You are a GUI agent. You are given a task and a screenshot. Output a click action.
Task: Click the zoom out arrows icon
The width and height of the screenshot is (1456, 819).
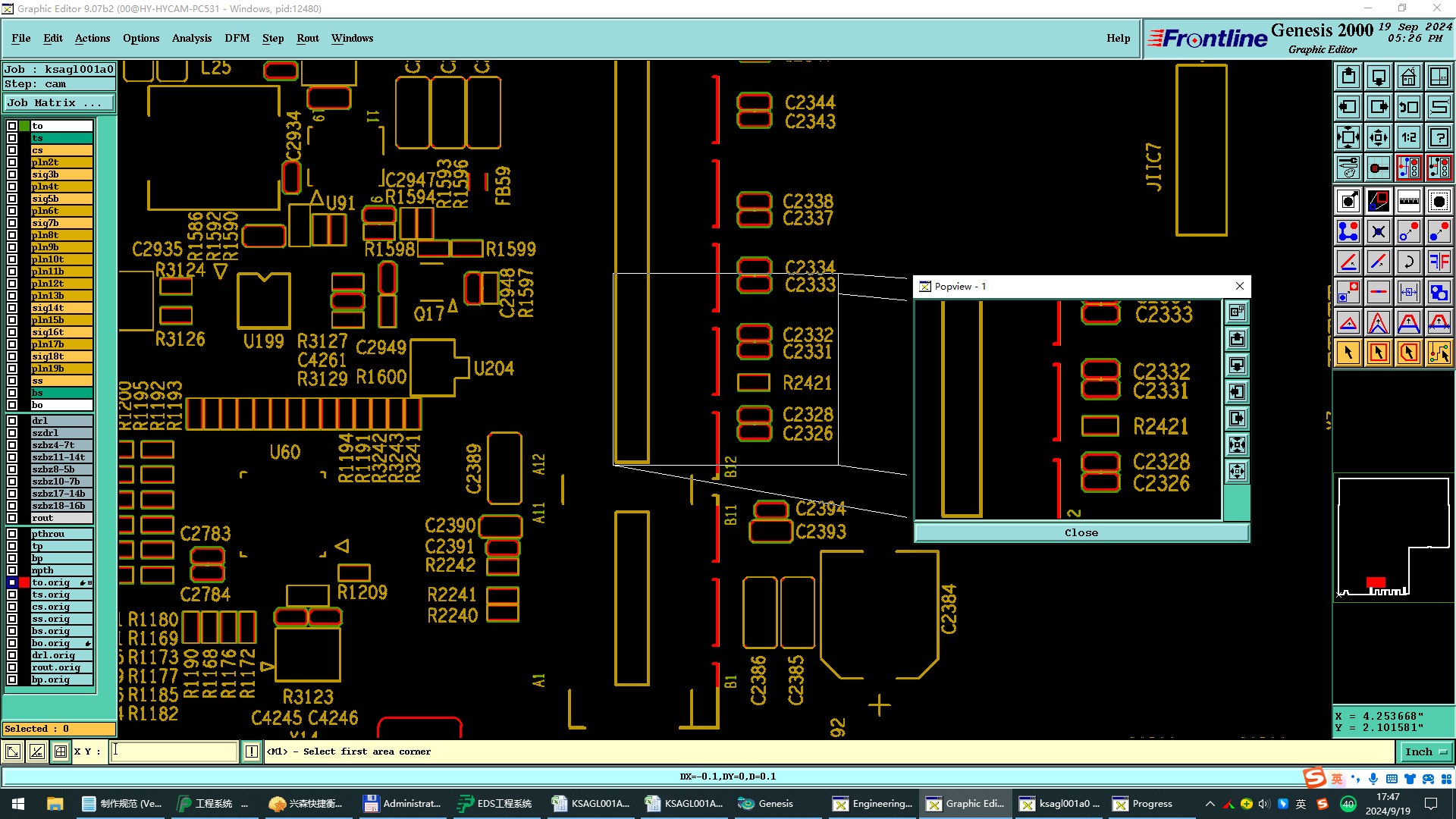pyautogui.click(x=1379, y=137)
